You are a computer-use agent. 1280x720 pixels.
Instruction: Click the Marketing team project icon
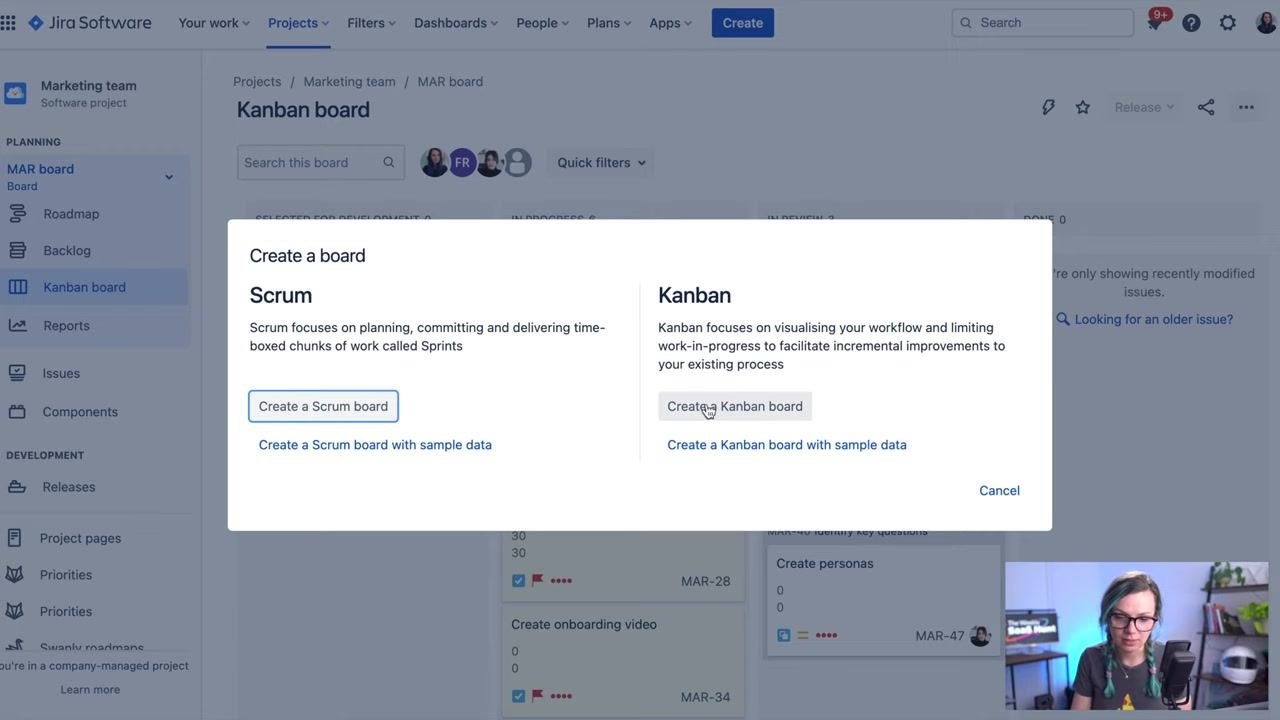point(15,93)
